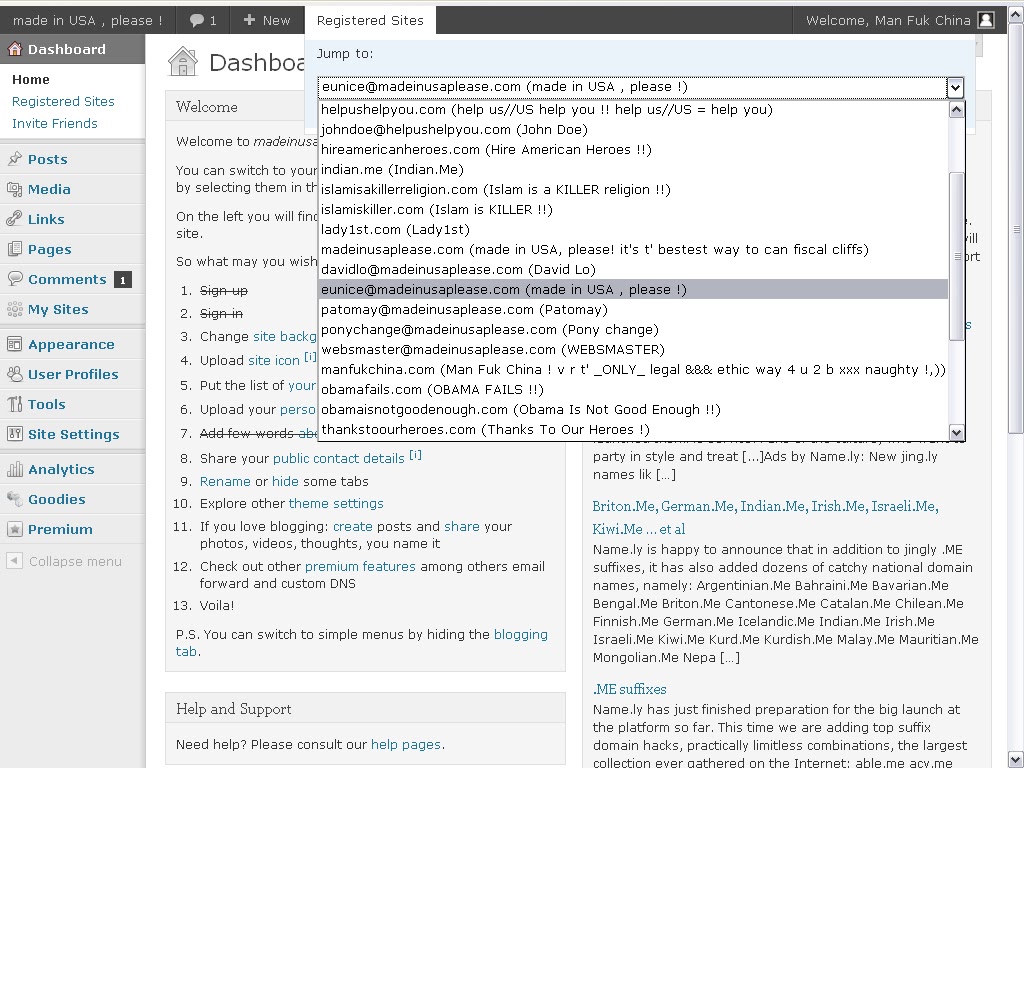Screen dimensions: 1024x999
Task: Open the premium features link
Action: point(360,566)
